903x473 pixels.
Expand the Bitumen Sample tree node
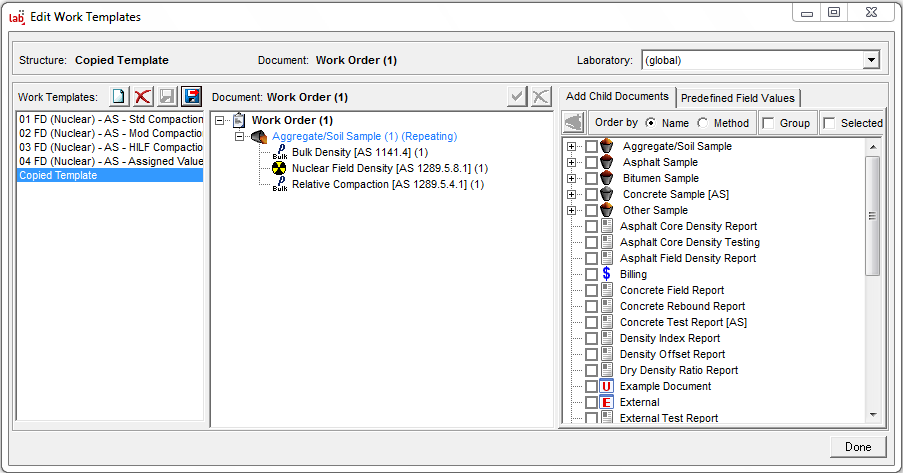pos(572,178)
